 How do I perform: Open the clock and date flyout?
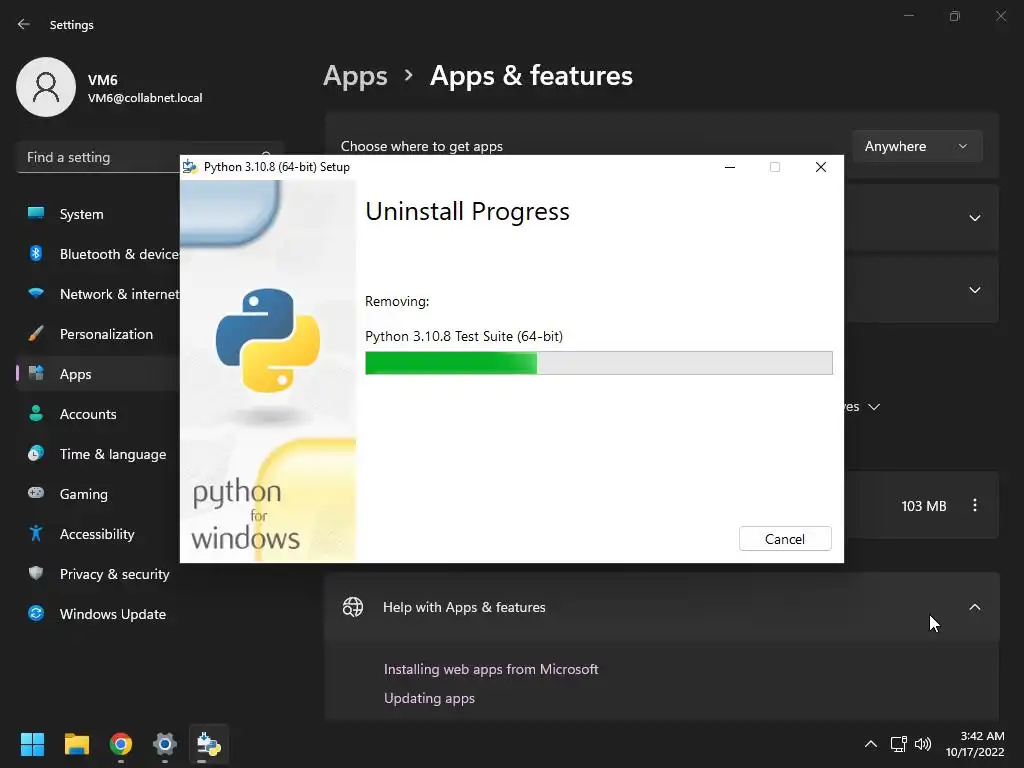pos(975,744)
